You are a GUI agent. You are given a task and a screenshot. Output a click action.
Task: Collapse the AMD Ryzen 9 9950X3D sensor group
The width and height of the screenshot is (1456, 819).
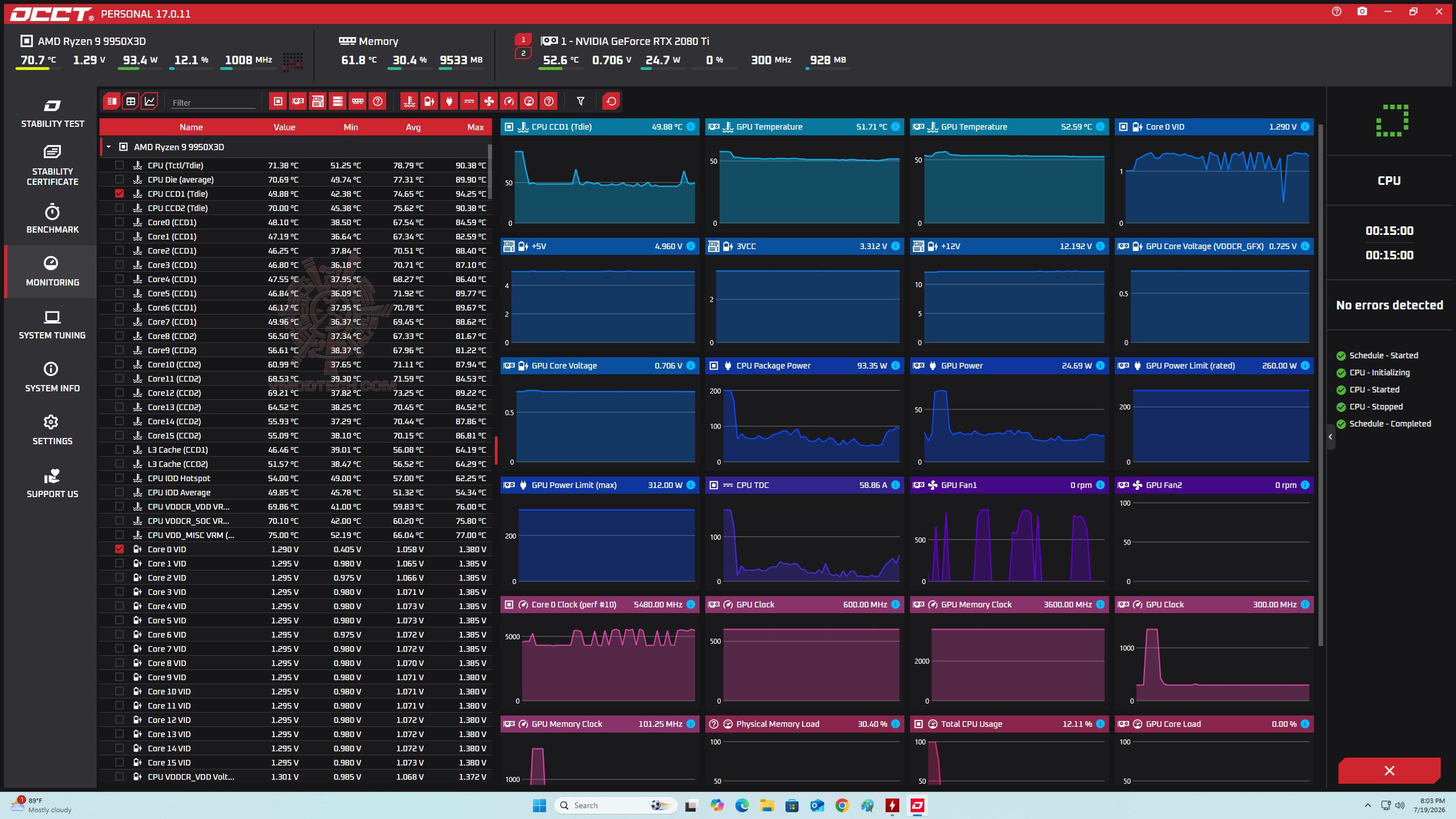(x=109, y=147)
